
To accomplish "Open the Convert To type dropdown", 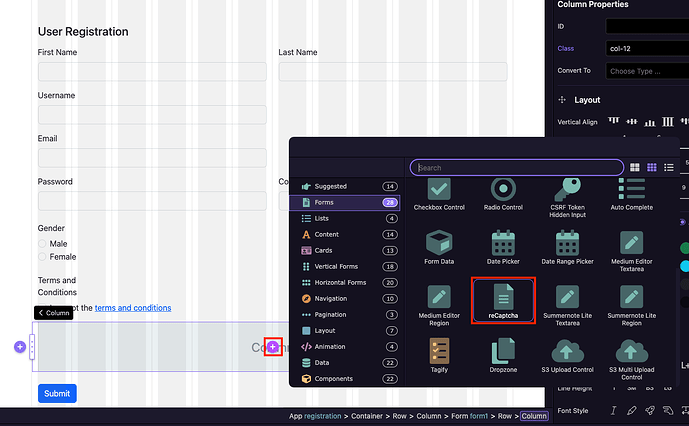I will [647, 71].
